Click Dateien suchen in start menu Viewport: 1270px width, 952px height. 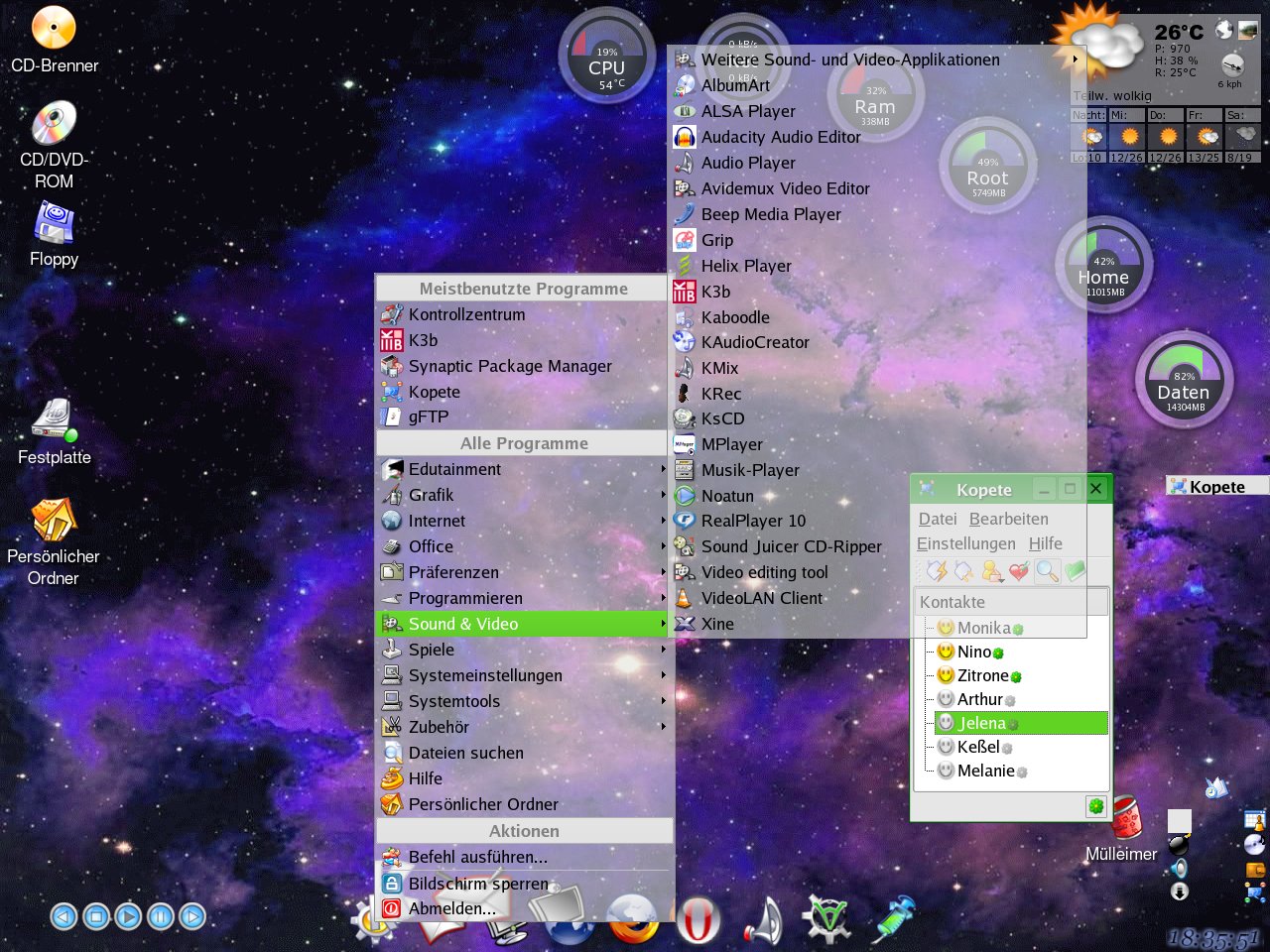(524, 753)
